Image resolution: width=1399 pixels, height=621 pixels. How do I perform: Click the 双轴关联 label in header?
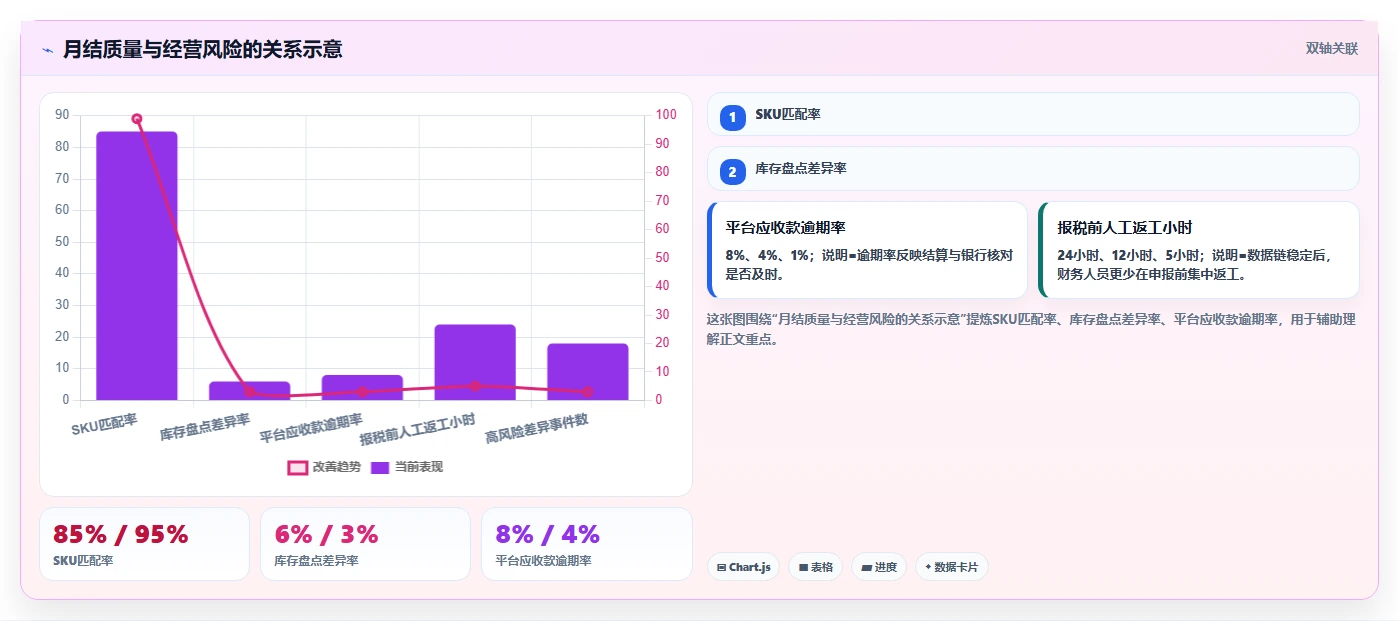pos(1331,48)
